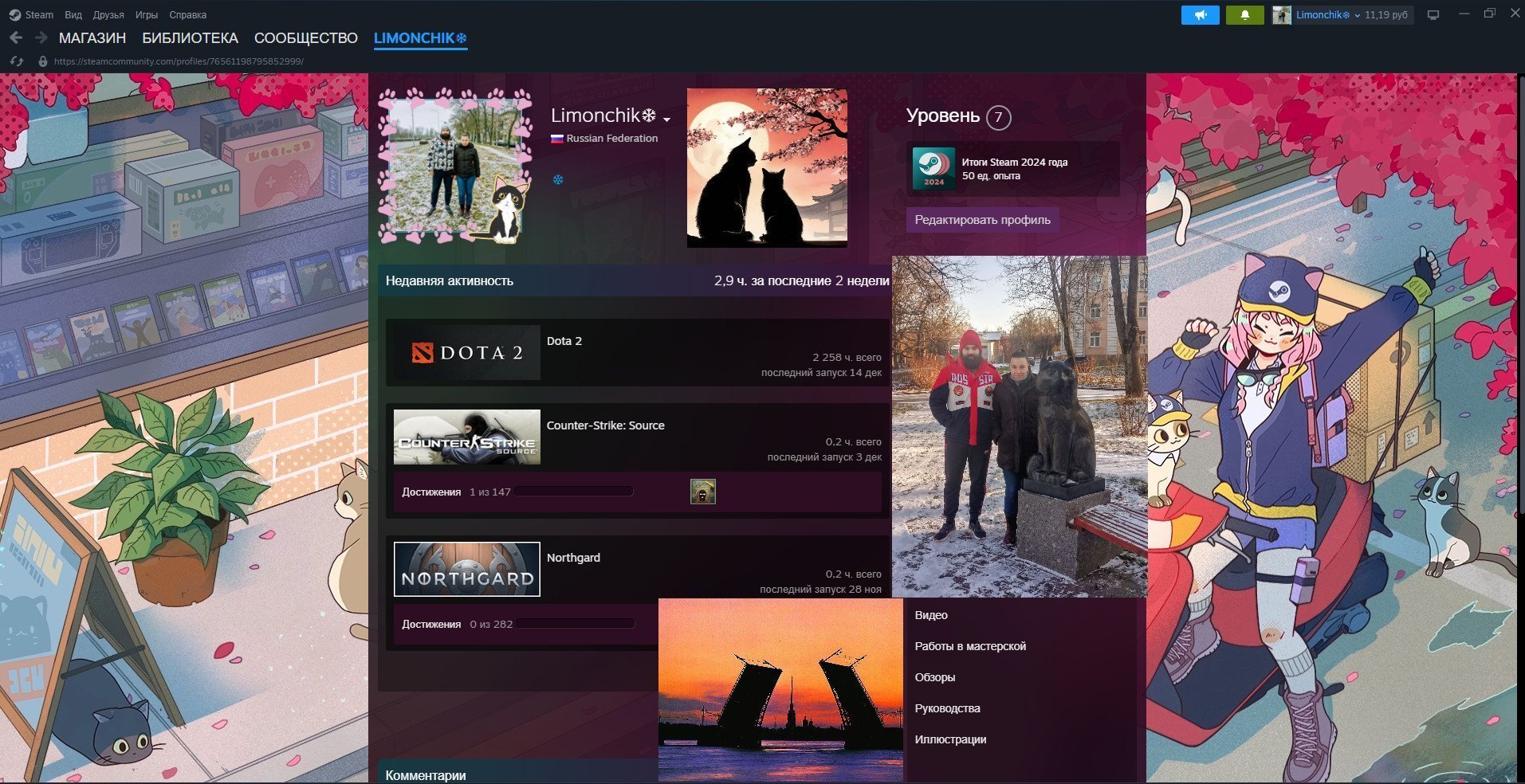This screenshot has width=1525, height=784.
Task: Click the 2 258 ч. всего playtime text
Action: point(847,357)
